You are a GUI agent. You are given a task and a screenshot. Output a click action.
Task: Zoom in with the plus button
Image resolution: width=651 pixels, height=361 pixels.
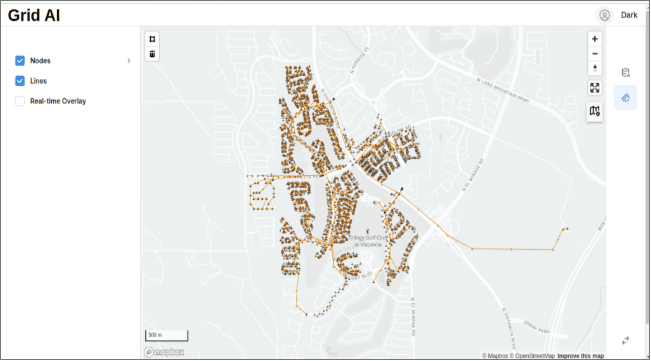click(595, 39)
